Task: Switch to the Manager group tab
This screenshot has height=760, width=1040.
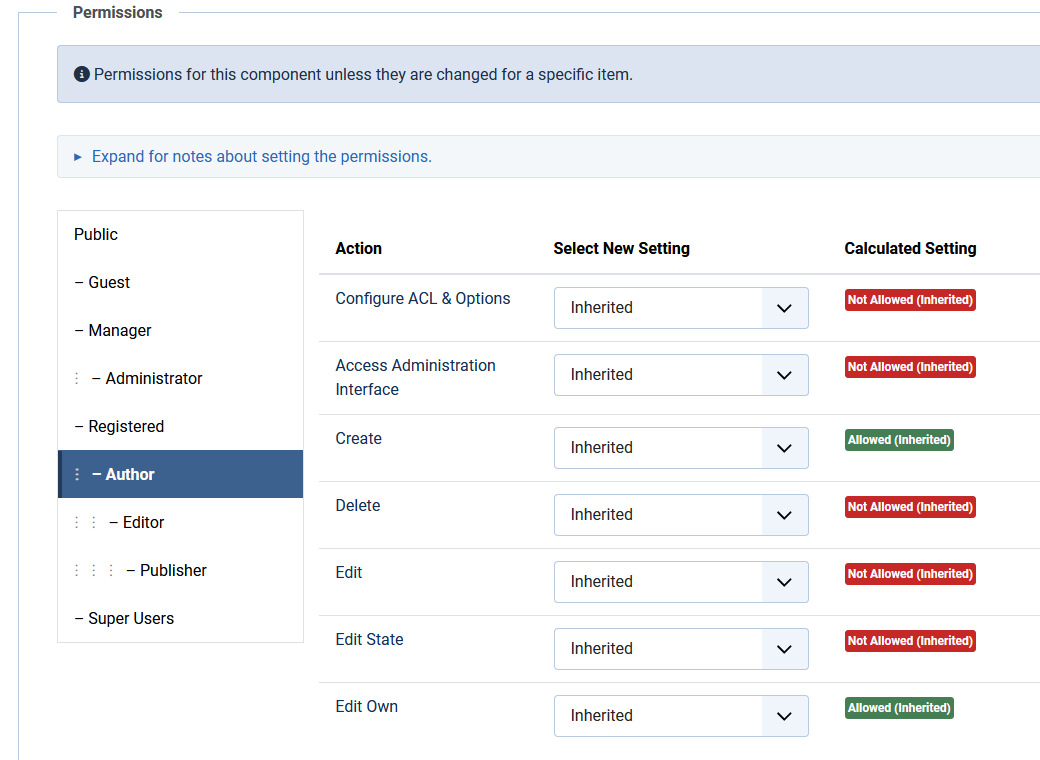Action: click(x=119, y=330)
